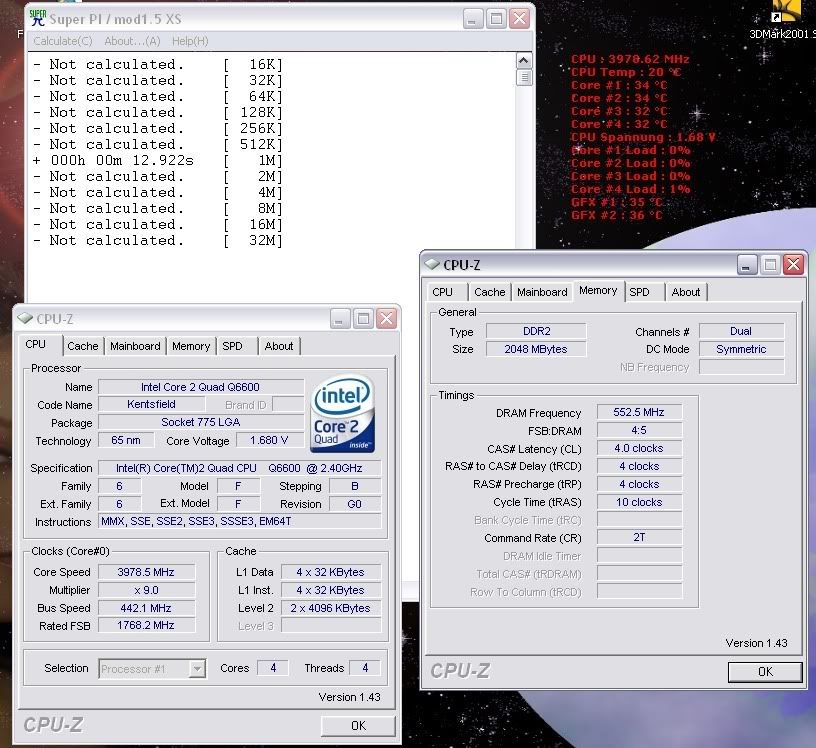Minimize the CPU-Z Memory window
Viewport: 816px width, 748px height.
[x=746, y=265]
